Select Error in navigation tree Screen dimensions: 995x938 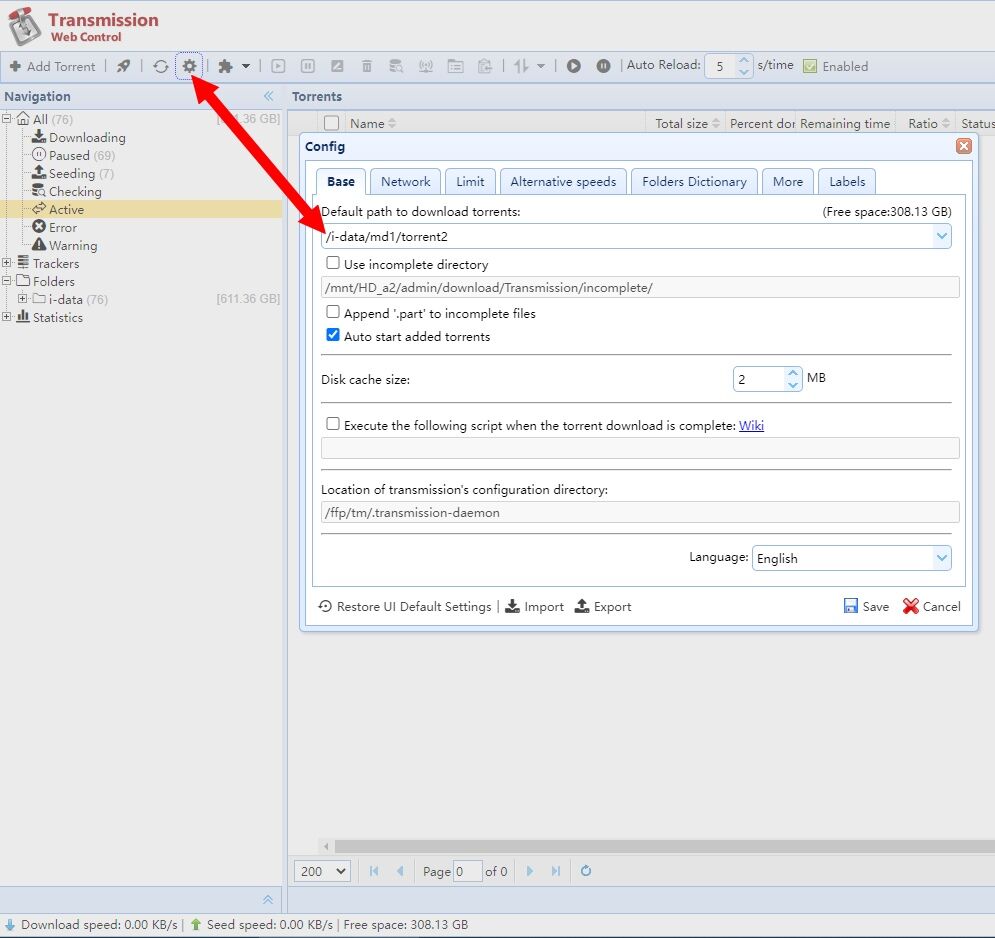55,227
